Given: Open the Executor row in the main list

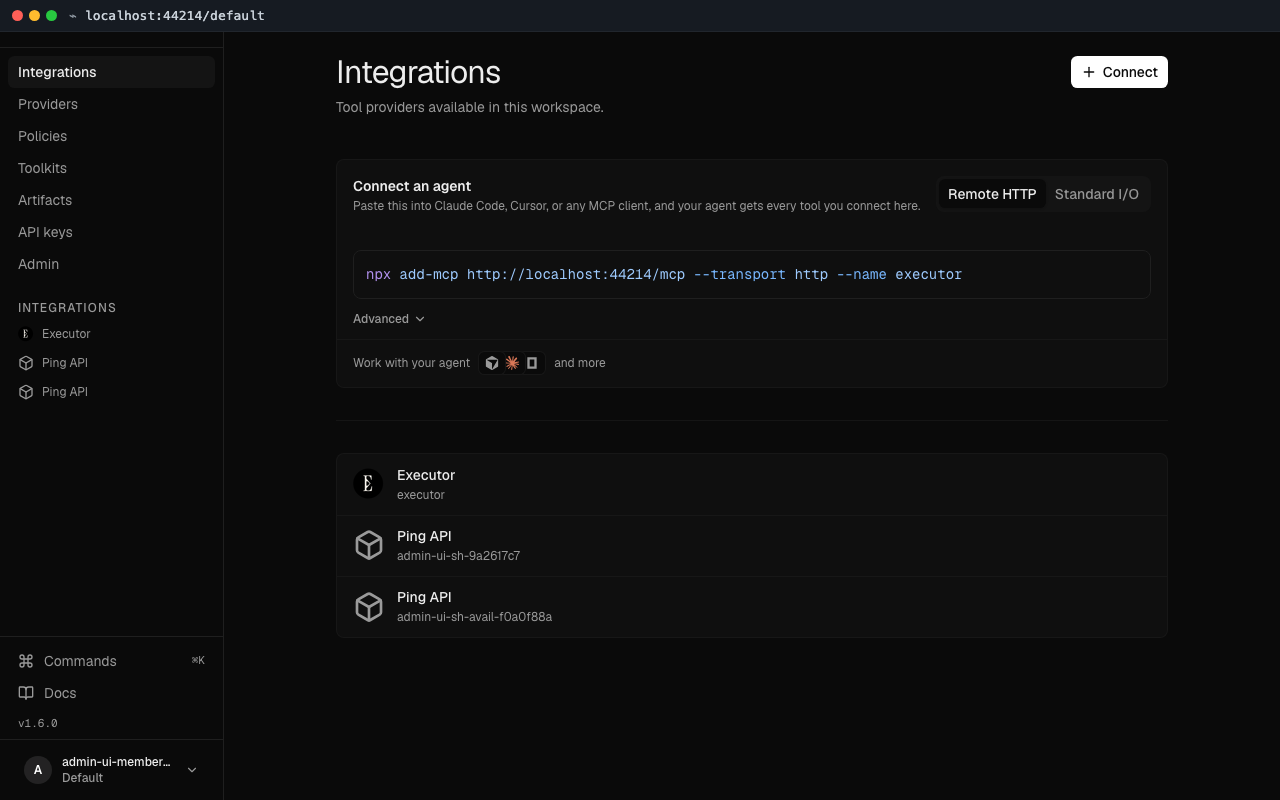Looking at the screenshot, I should (752, 484).
